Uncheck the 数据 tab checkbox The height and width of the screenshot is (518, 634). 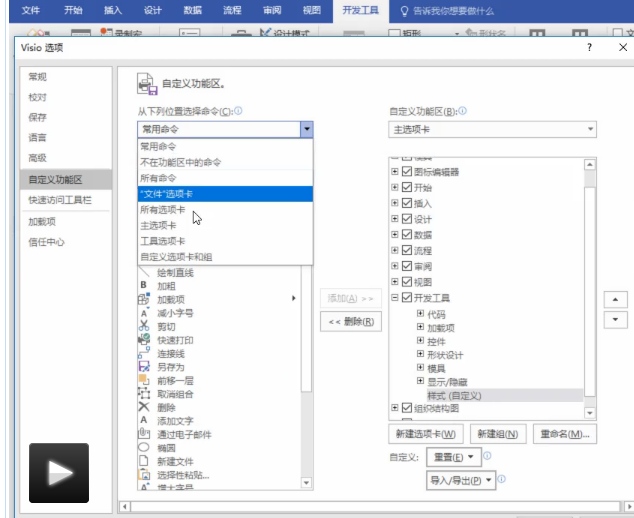[x=407, y=235]
